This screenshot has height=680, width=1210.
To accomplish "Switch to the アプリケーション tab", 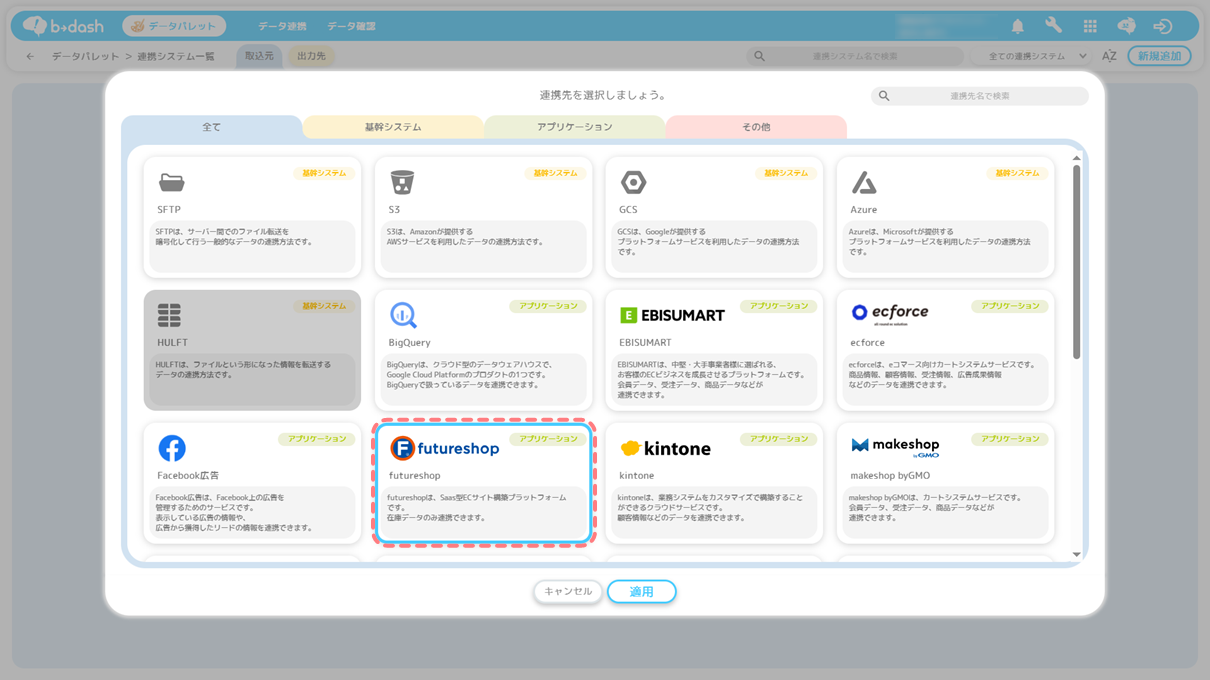I will (575, 127).
